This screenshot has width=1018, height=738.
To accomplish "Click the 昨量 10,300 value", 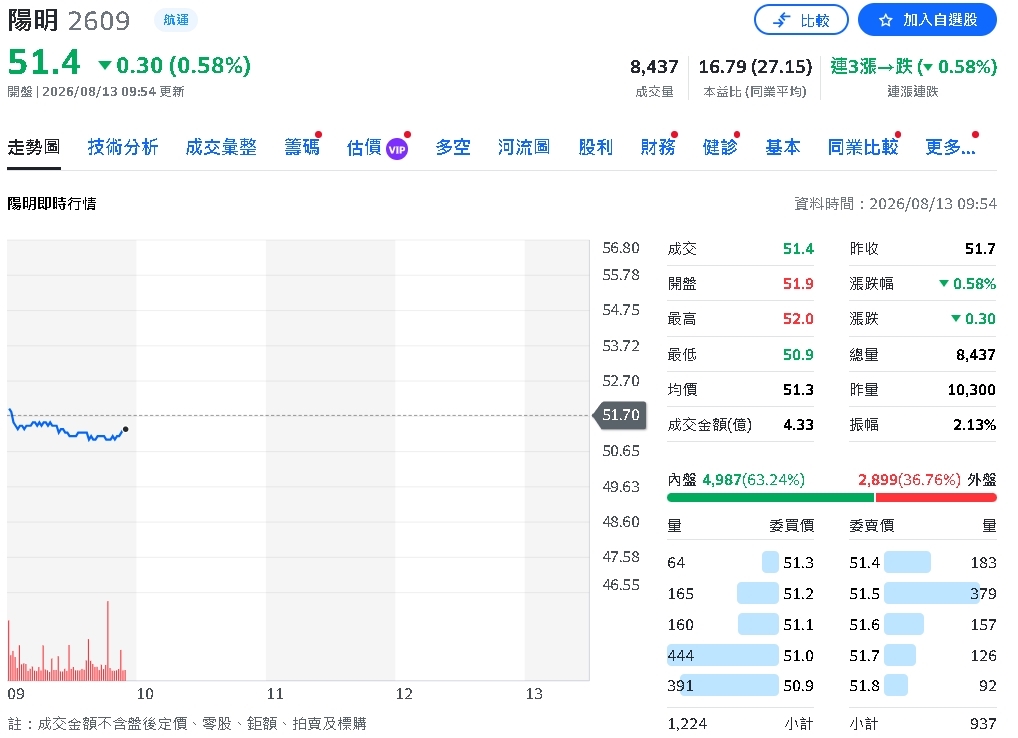I will (x=971, y=389).
